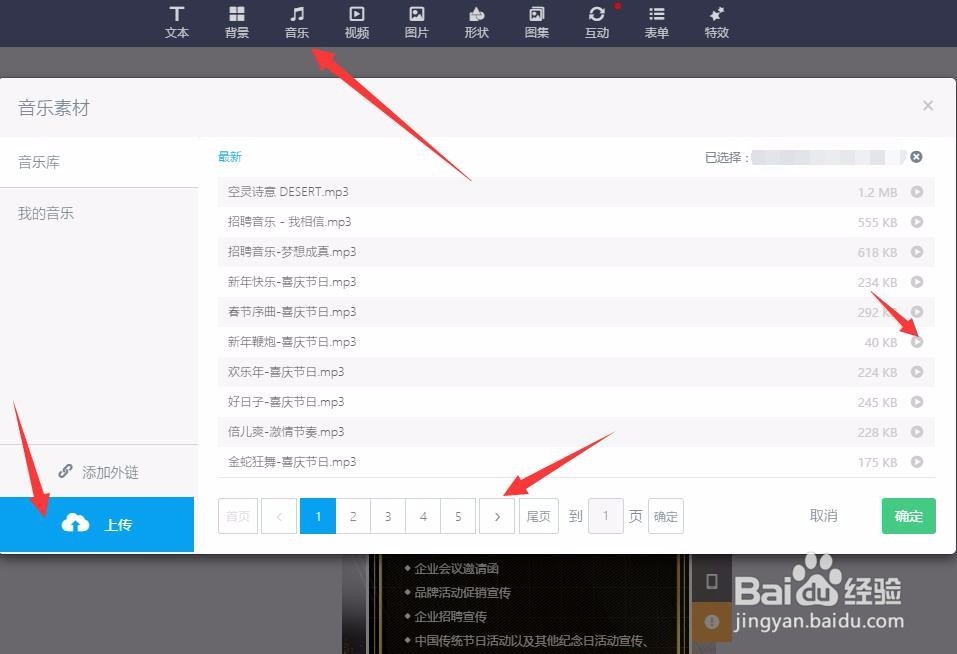The width and height of the screenshot is (957, 654).
Task: Open the 文本 text tool
Action: pyautogui.click(x=176, y=22)
